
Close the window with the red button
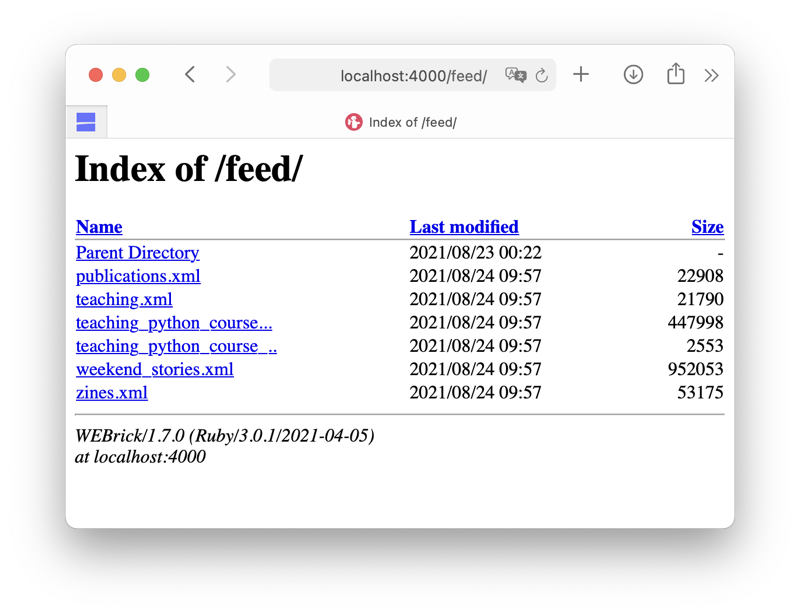(x=95, y=75)
